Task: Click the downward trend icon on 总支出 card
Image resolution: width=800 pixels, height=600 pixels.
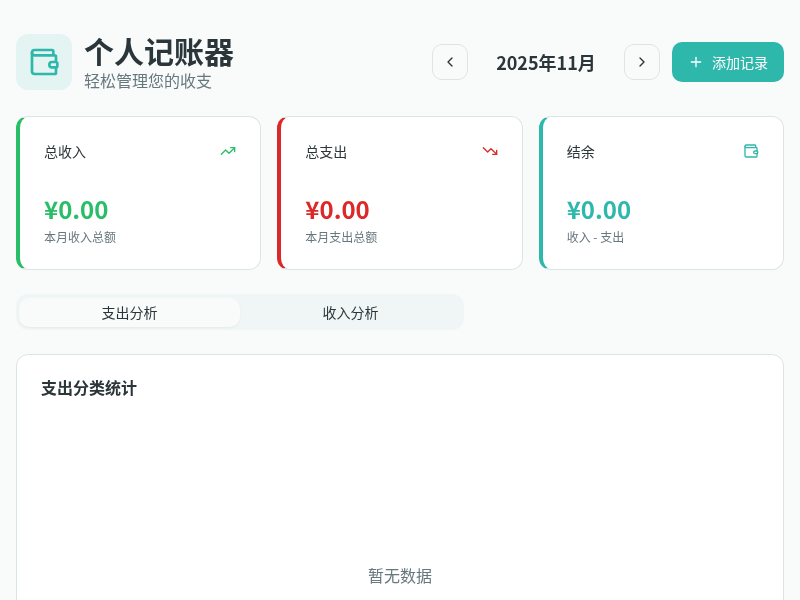Action: [x=489, y=150]
